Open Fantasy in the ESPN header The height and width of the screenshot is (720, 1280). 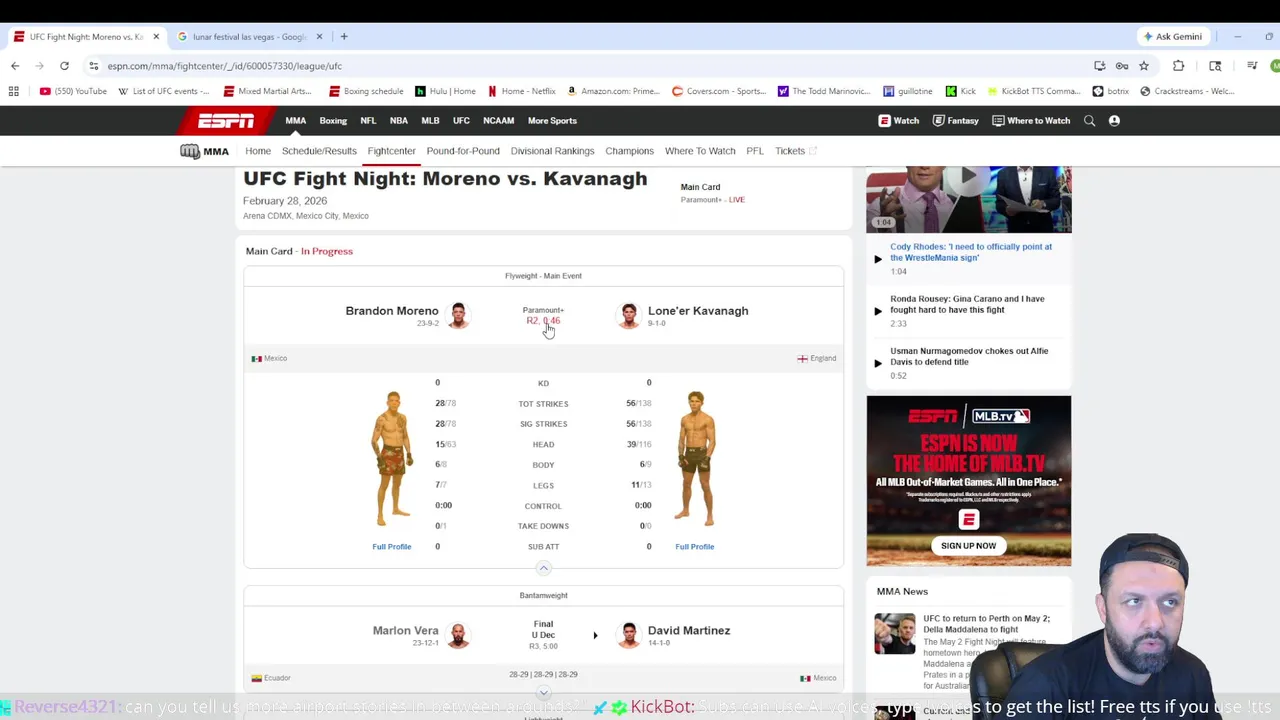(x=955, y=121)
